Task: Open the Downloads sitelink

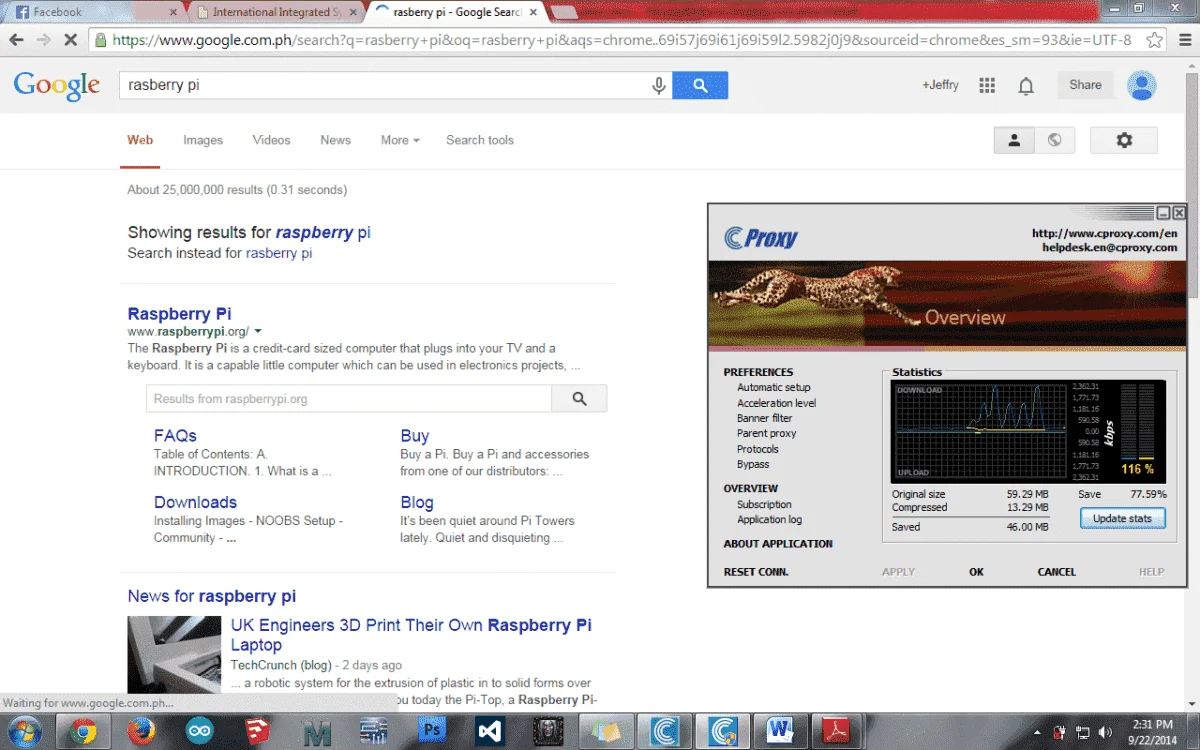Action: coord(195,503)
